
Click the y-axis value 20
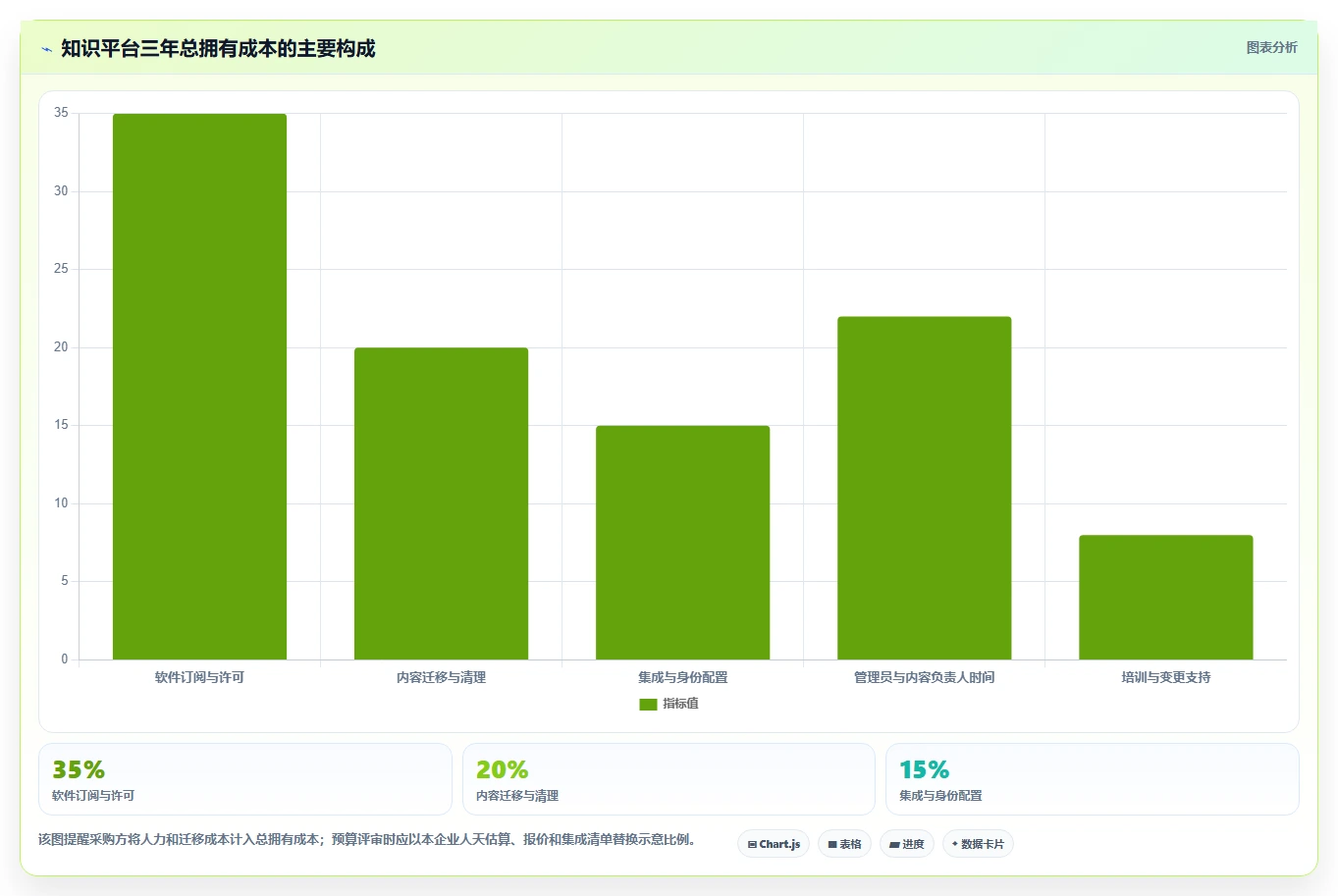(61, 347)
